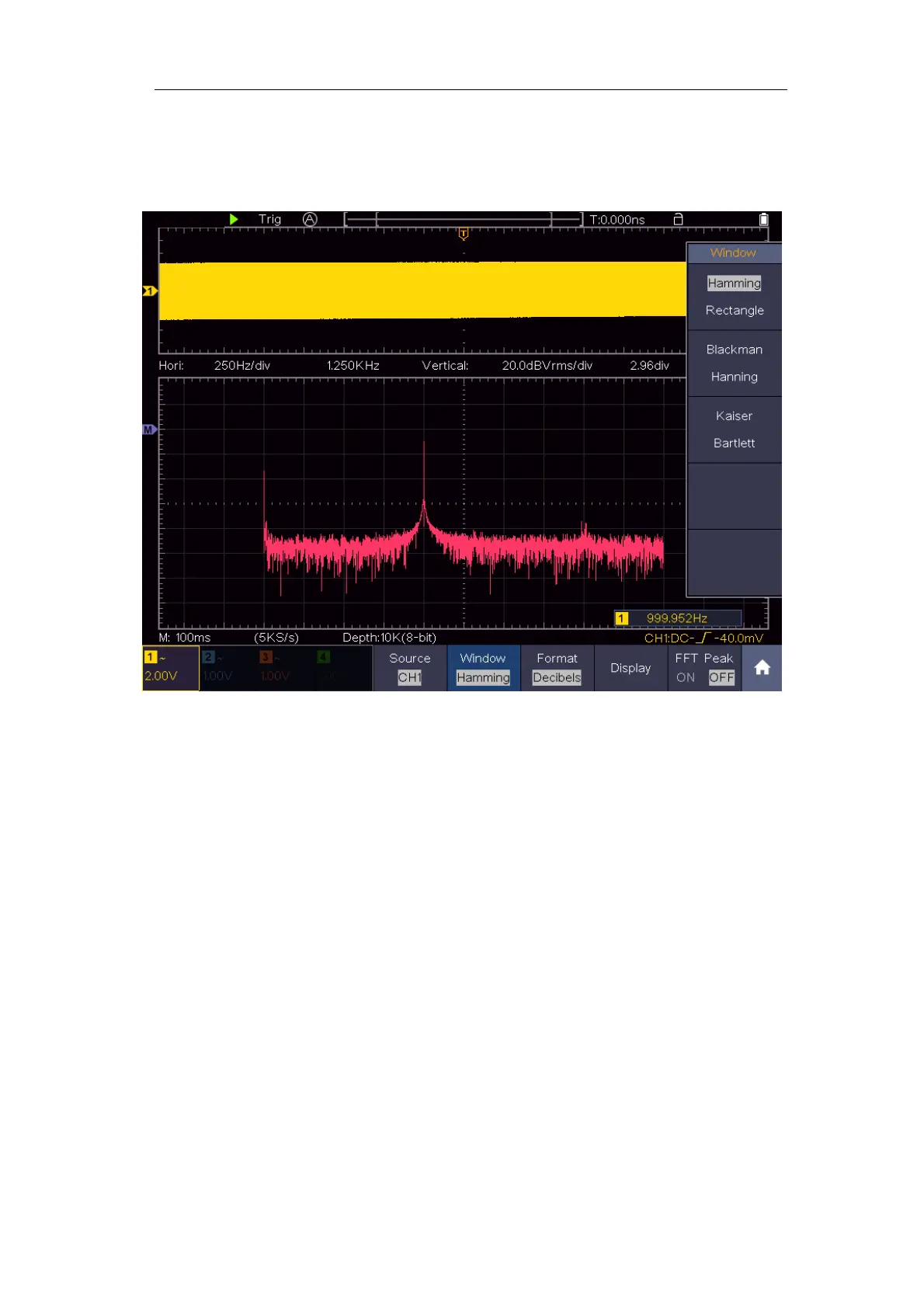Click the 999.952Hz frequency readout
Screen dimensions: 924x1308
(x=677, y=618)
